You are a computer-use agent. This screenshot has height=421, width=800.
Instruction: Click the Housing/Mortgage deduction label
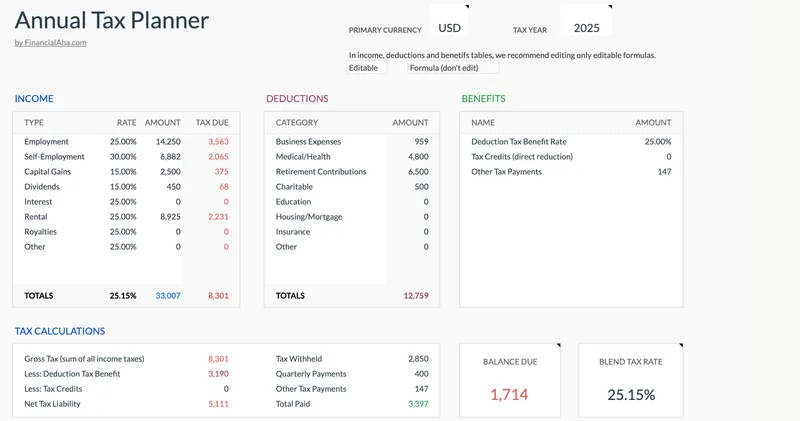309,217
